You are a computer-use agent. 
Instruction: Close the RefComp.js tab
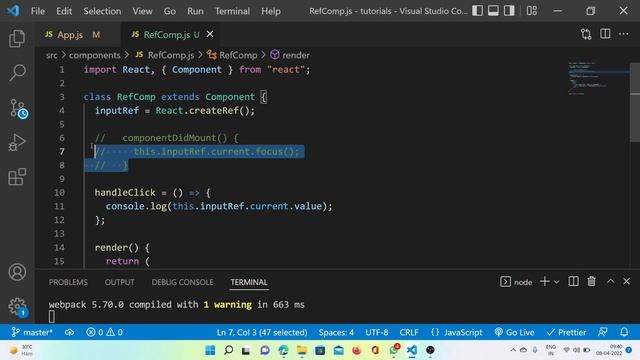210,34
